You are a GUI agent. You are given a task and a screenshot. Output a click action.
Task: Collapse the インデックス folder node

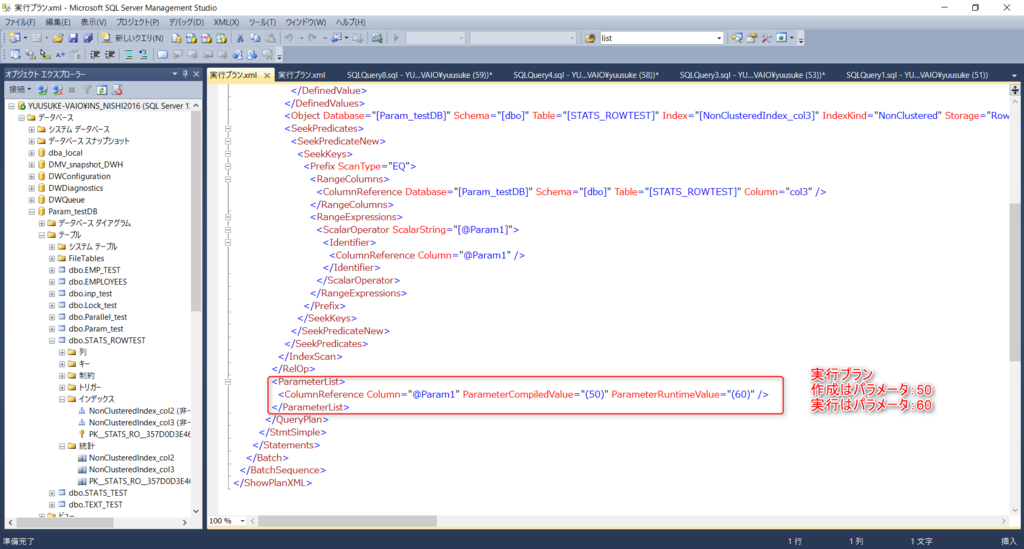[x=62, y=399]
